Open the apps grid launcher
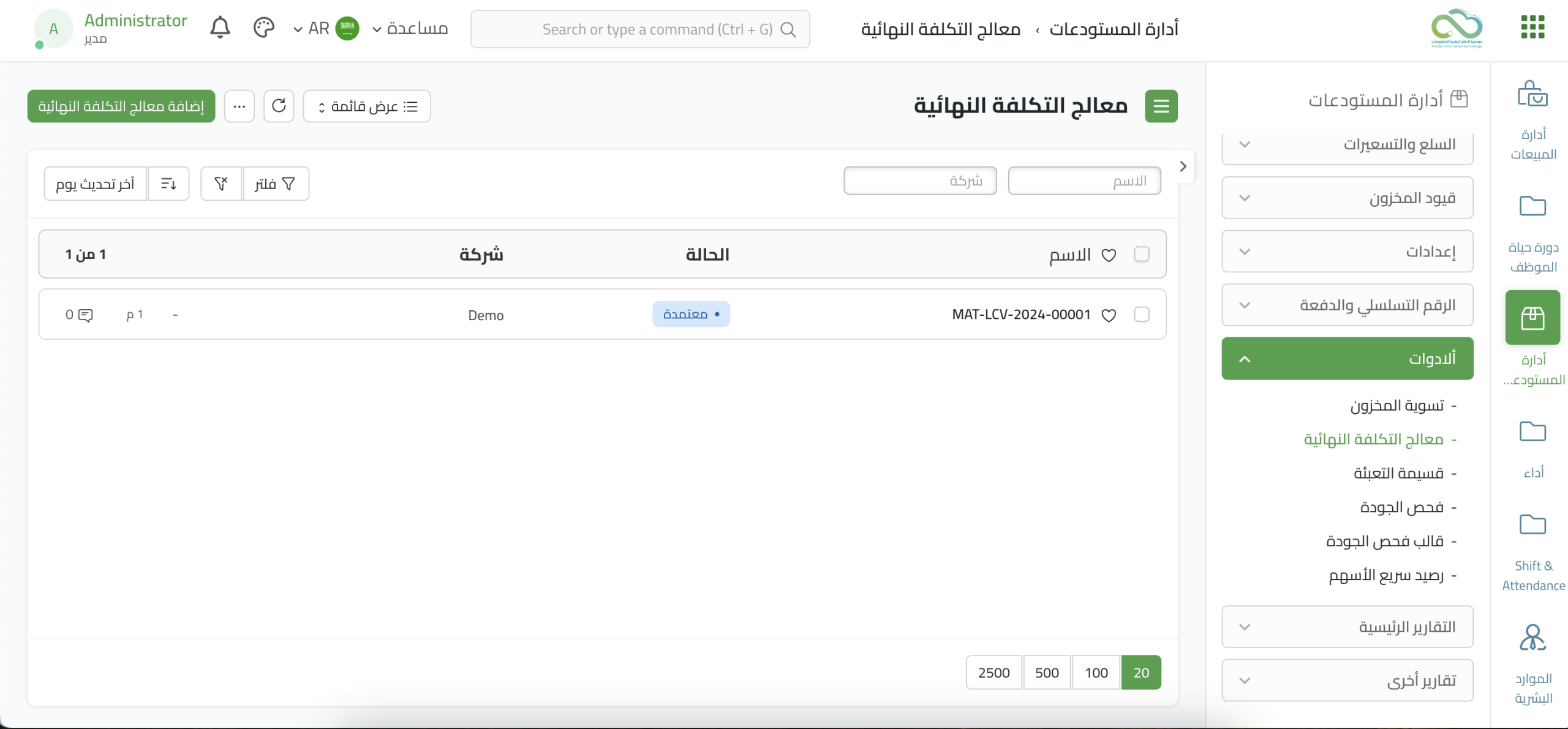The image size is (1568, 729). tap(1532, 27)
